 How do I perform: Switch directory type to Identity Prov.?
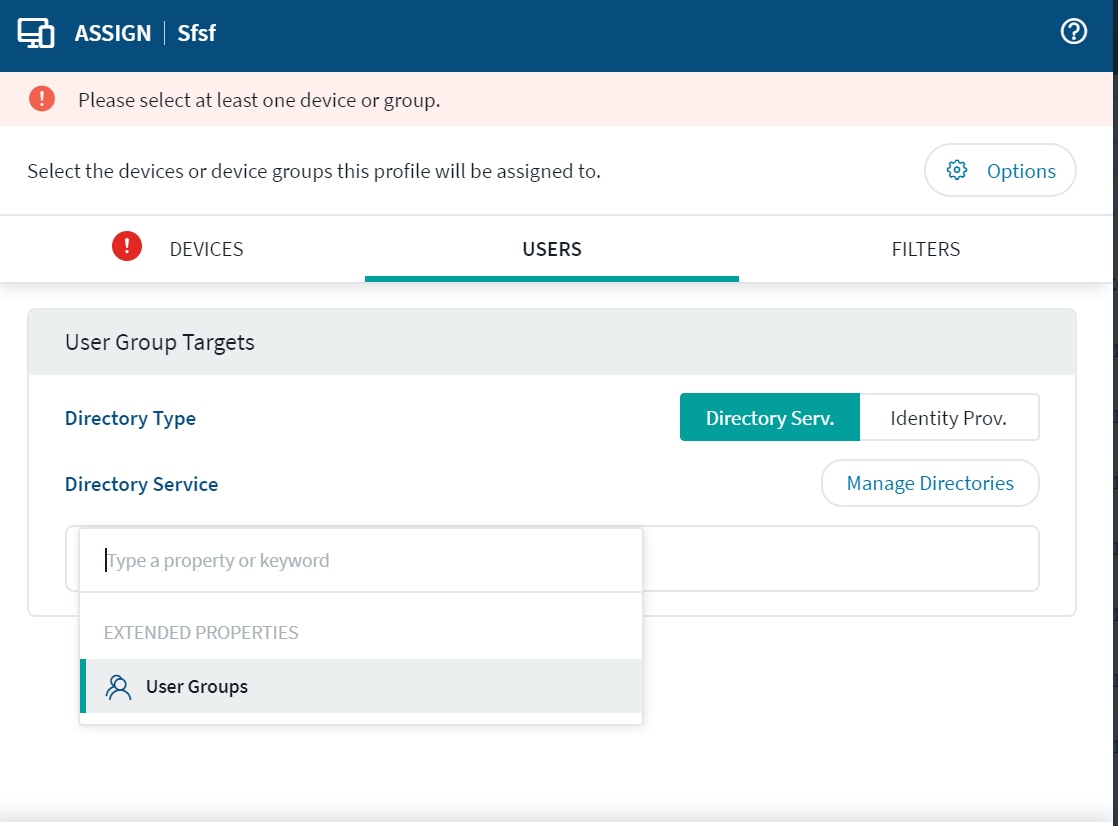pos(948,418)
